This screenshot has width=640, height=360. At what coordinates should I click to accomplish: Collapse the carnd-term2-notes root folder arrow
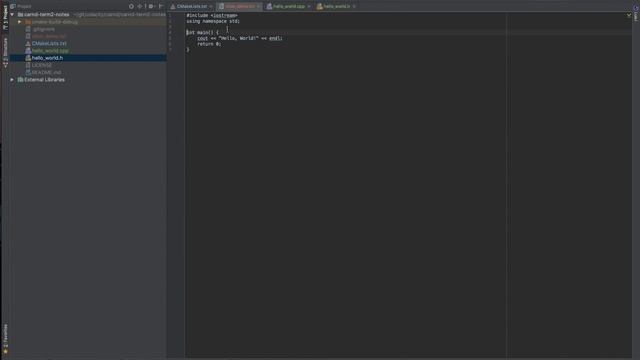point(12,14)
